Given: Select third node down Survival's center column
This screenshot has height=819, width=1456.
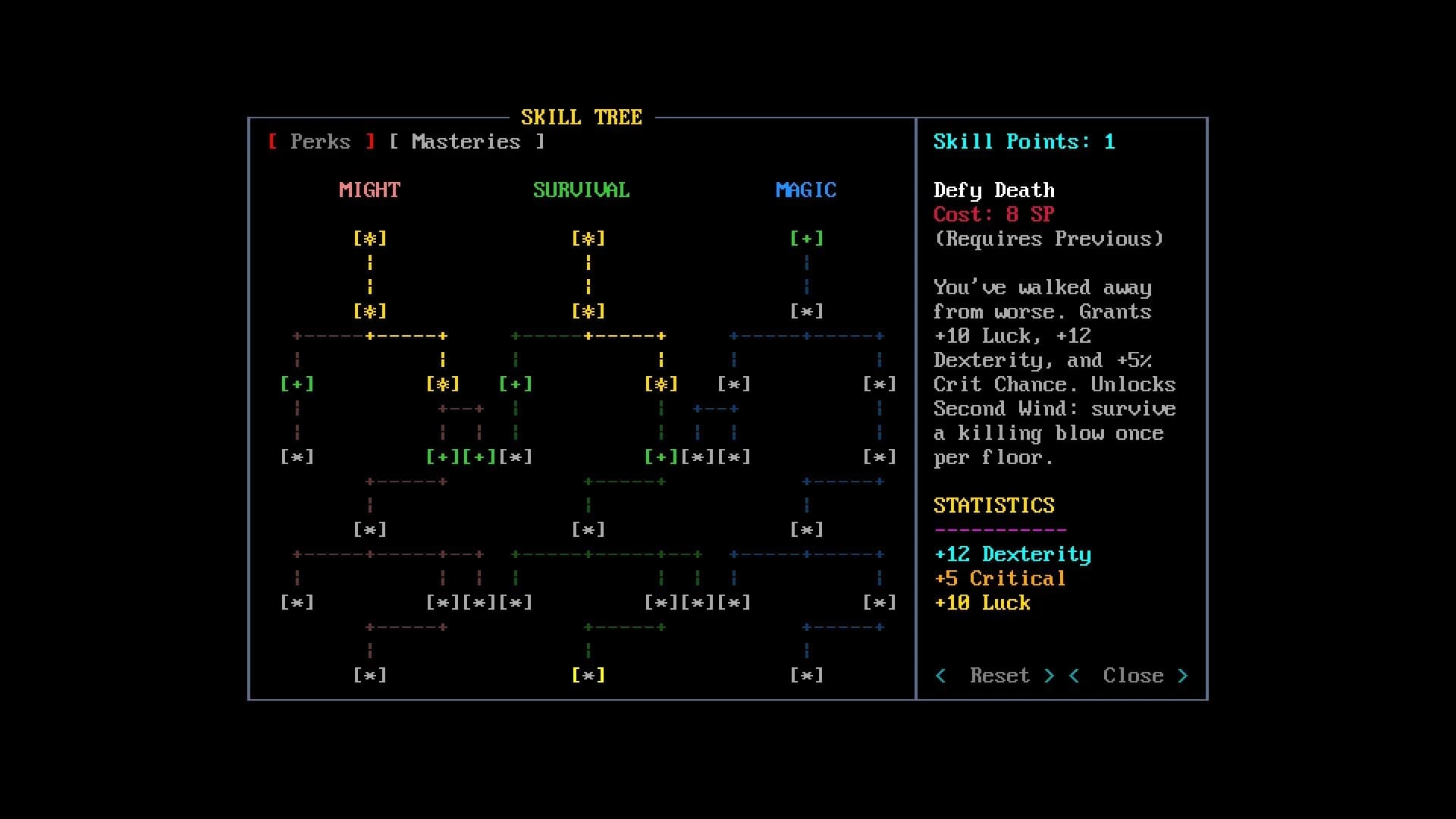Looking at the screenshot, I should click(x=588, y=529).
